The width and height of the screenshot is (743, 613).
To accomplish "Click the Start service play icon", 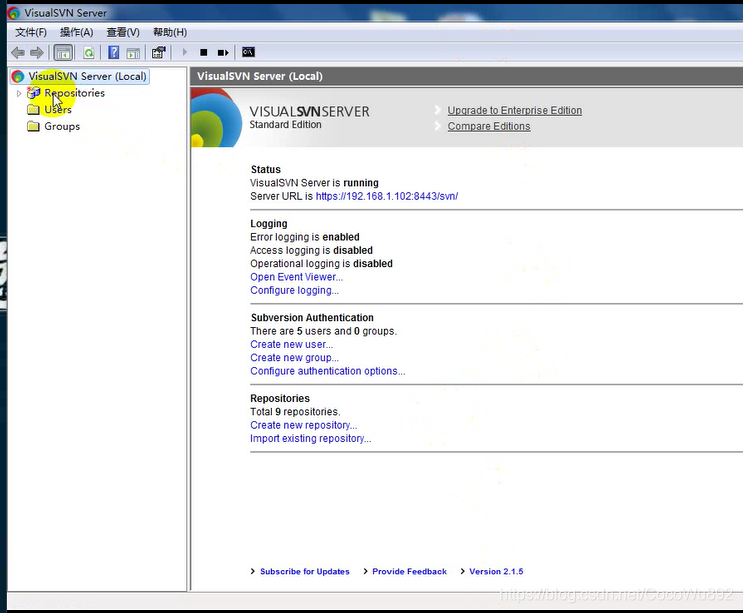I will (185, 52).
